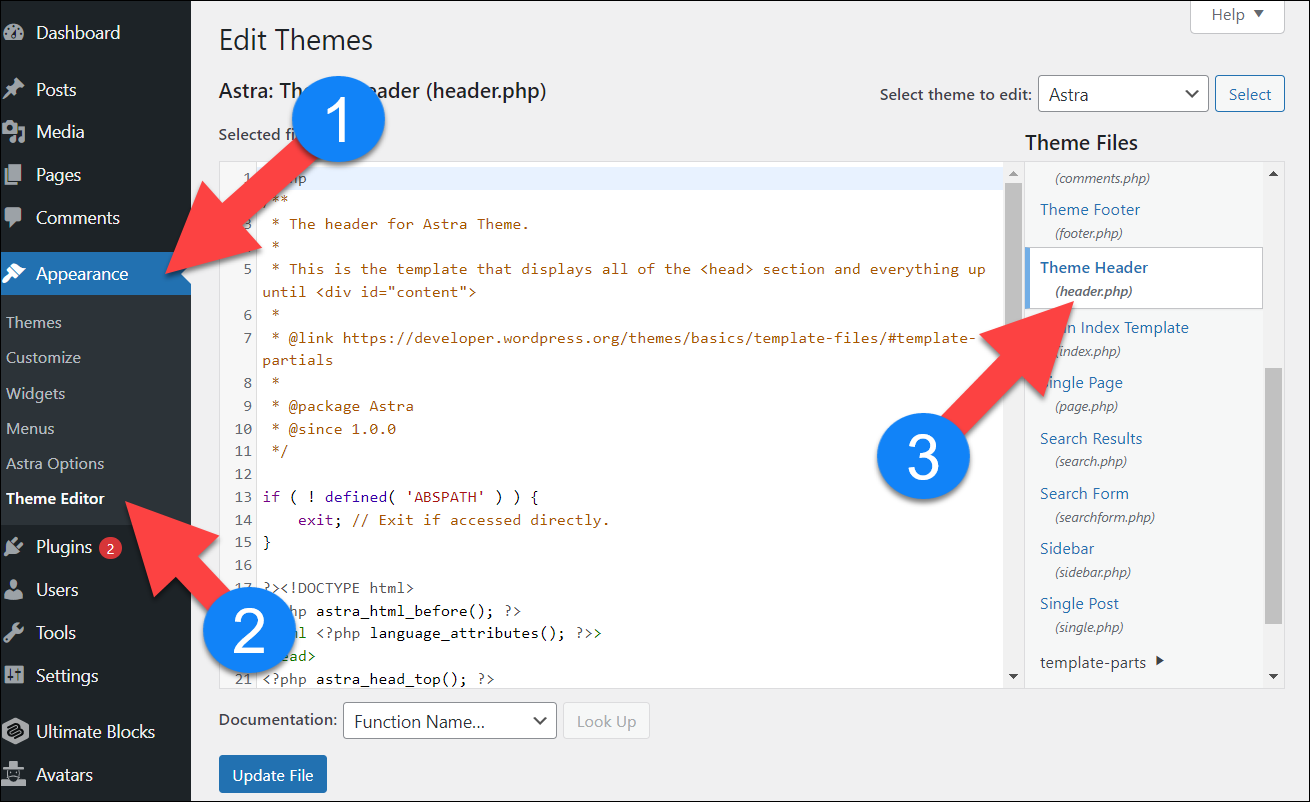Click the code editor scroll up arrow
Viewport: 1310px width, 802px height.
[x=1013, y=173]
